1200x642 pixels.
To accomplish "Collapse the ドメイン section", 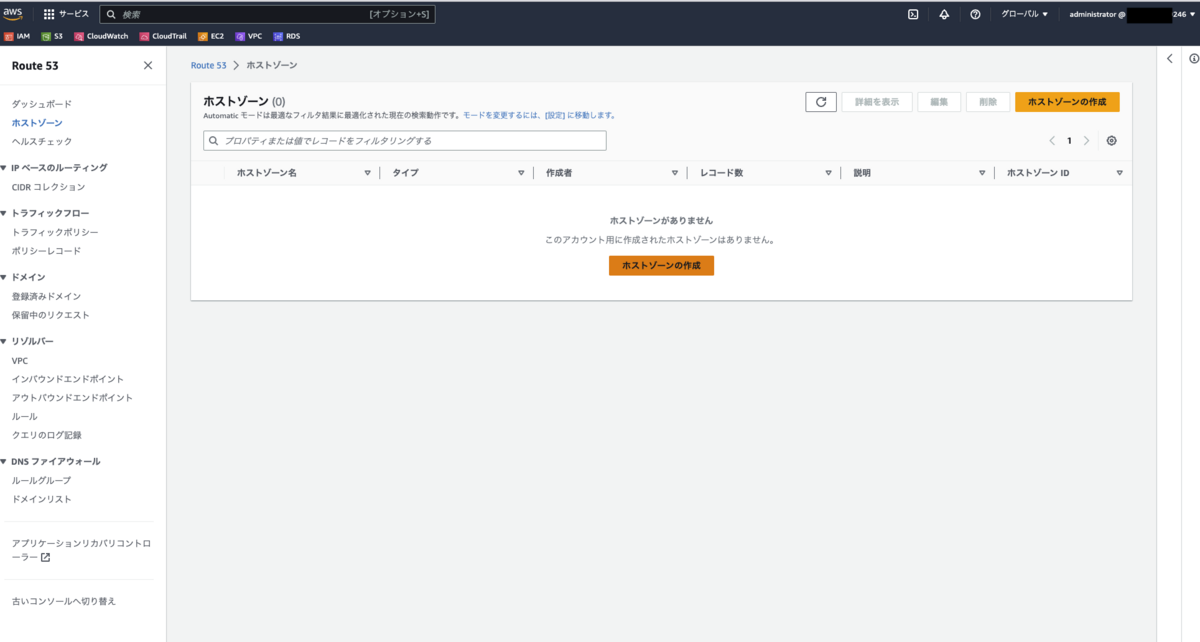I will [x=4, y=277].
